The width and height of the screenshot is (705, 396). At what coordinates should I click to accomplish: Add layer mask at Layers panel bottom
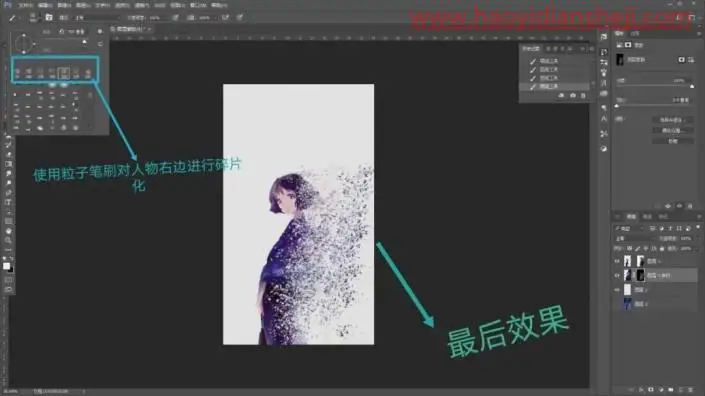coord(651,390)
